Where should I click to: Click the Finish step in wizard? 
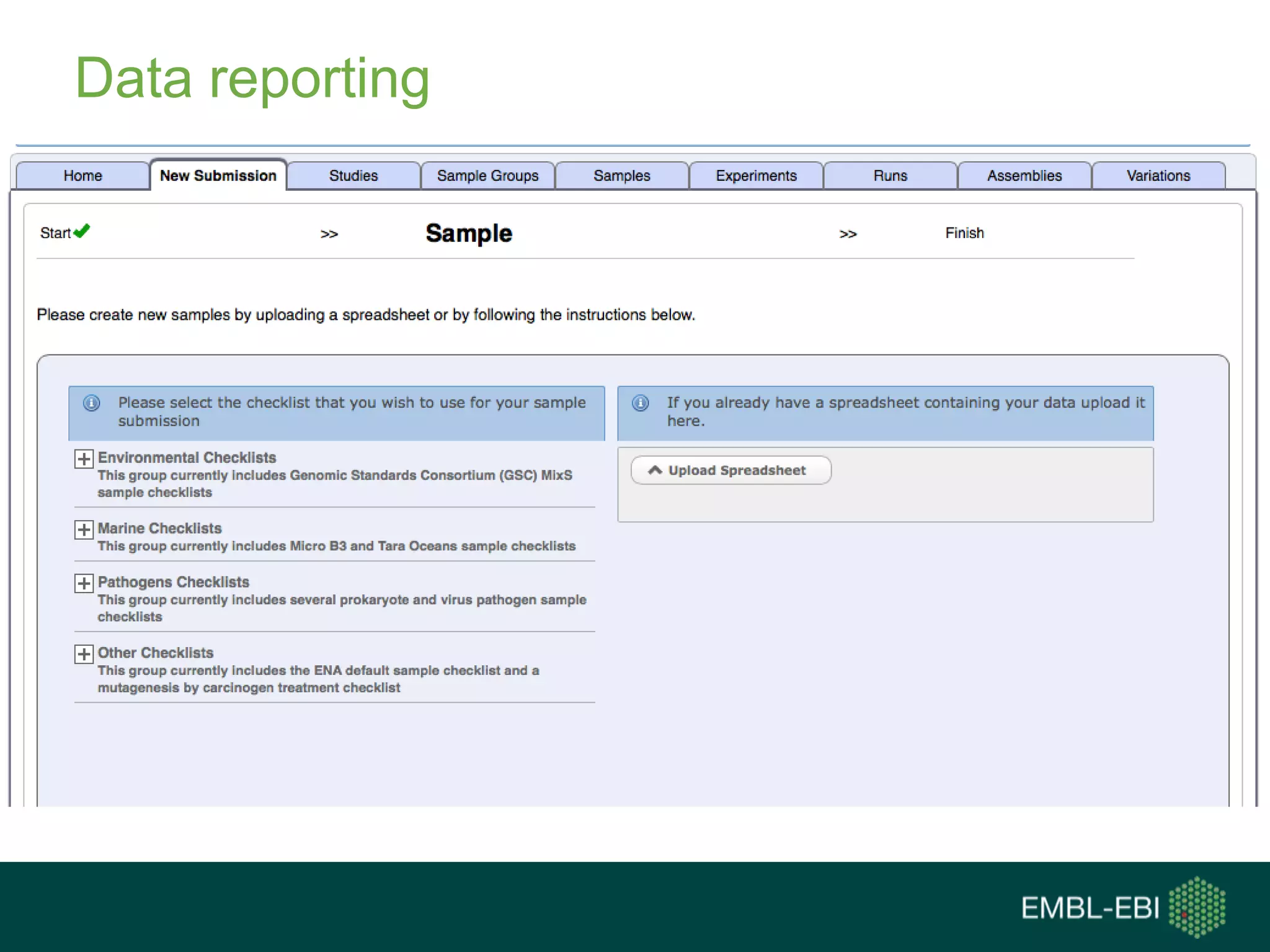964,233
